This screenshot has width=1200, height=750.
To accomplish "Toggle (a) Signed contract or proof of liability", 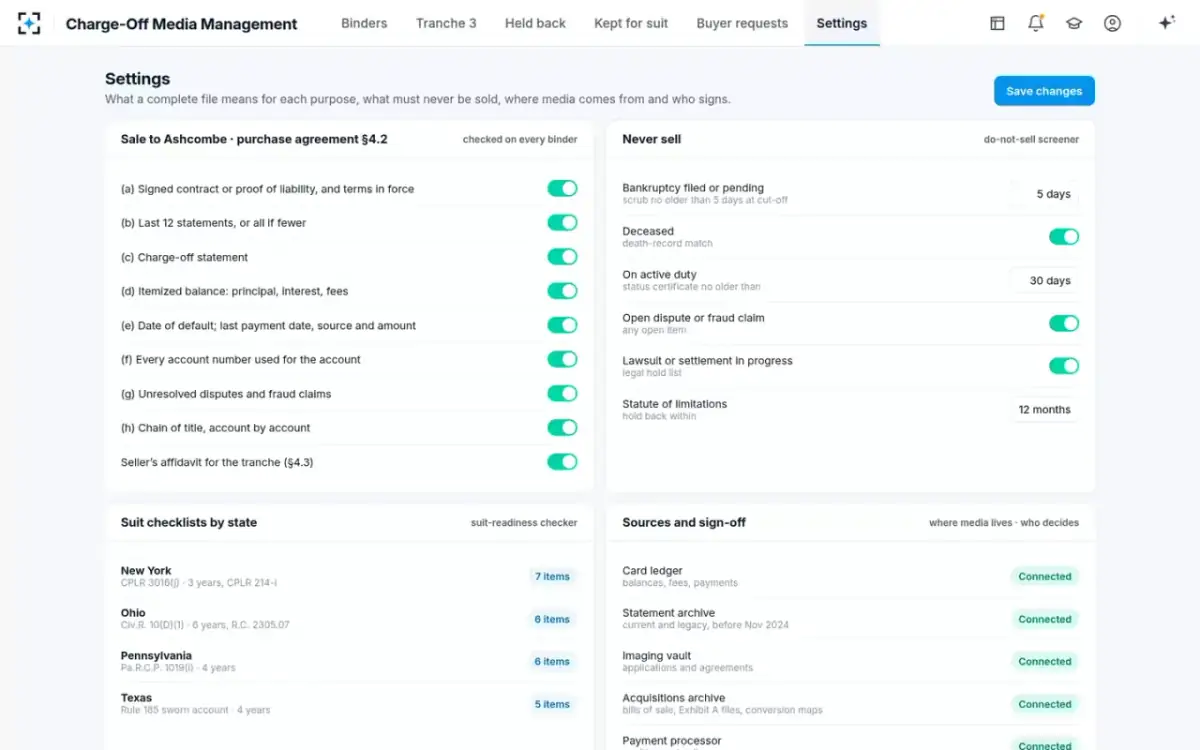I will 562,188.
